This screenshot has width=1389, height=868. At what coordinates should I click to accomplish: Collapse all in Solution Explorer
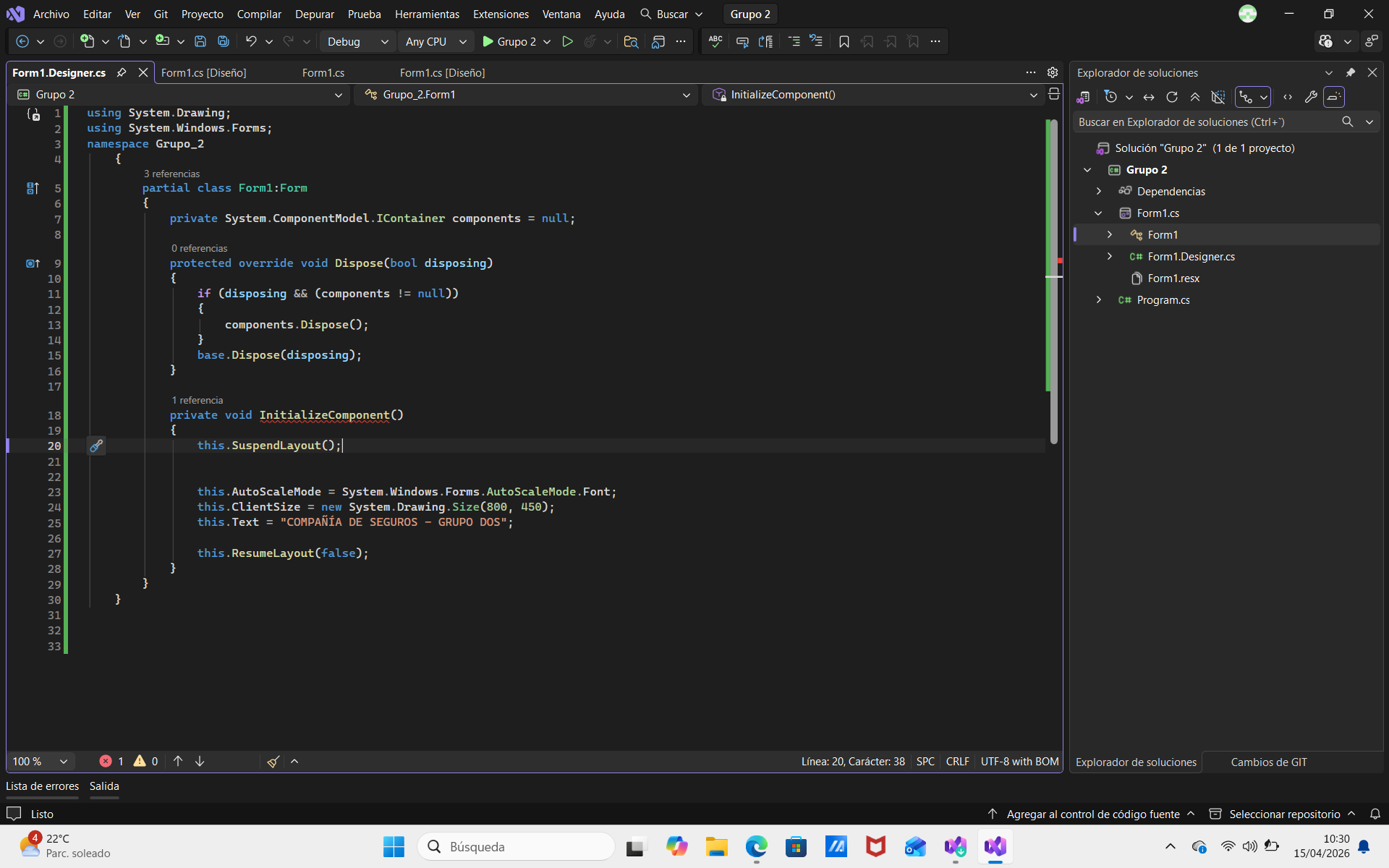(1195, 97)
